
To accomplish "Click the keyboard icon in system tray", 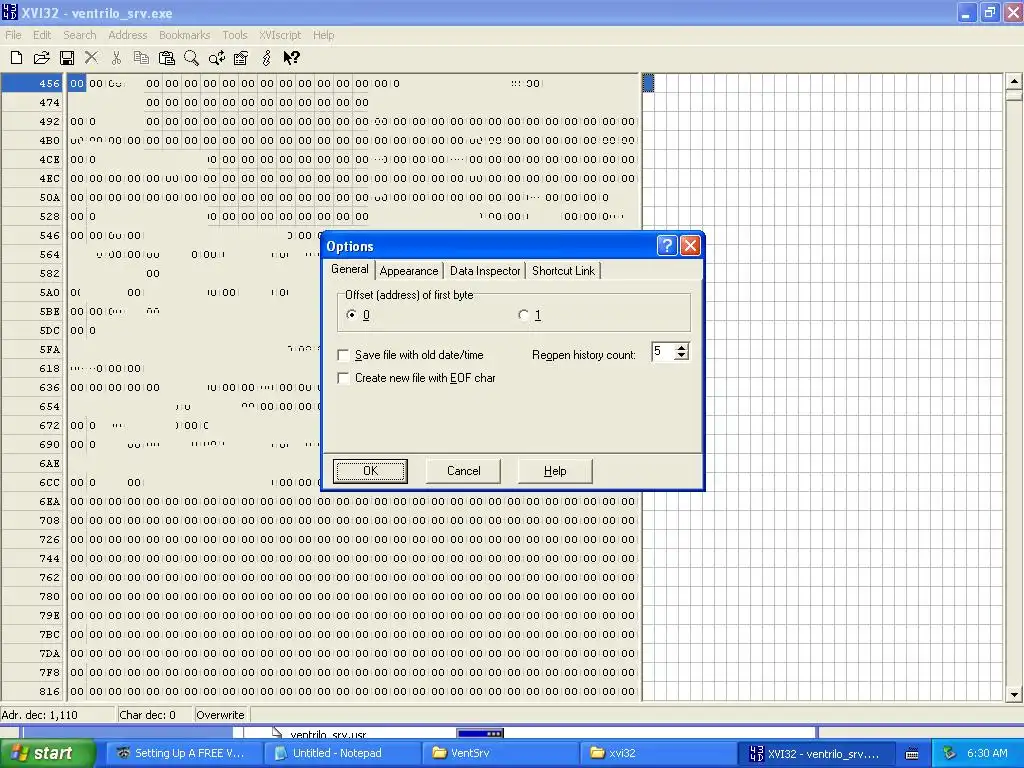I will coord(912,754).
